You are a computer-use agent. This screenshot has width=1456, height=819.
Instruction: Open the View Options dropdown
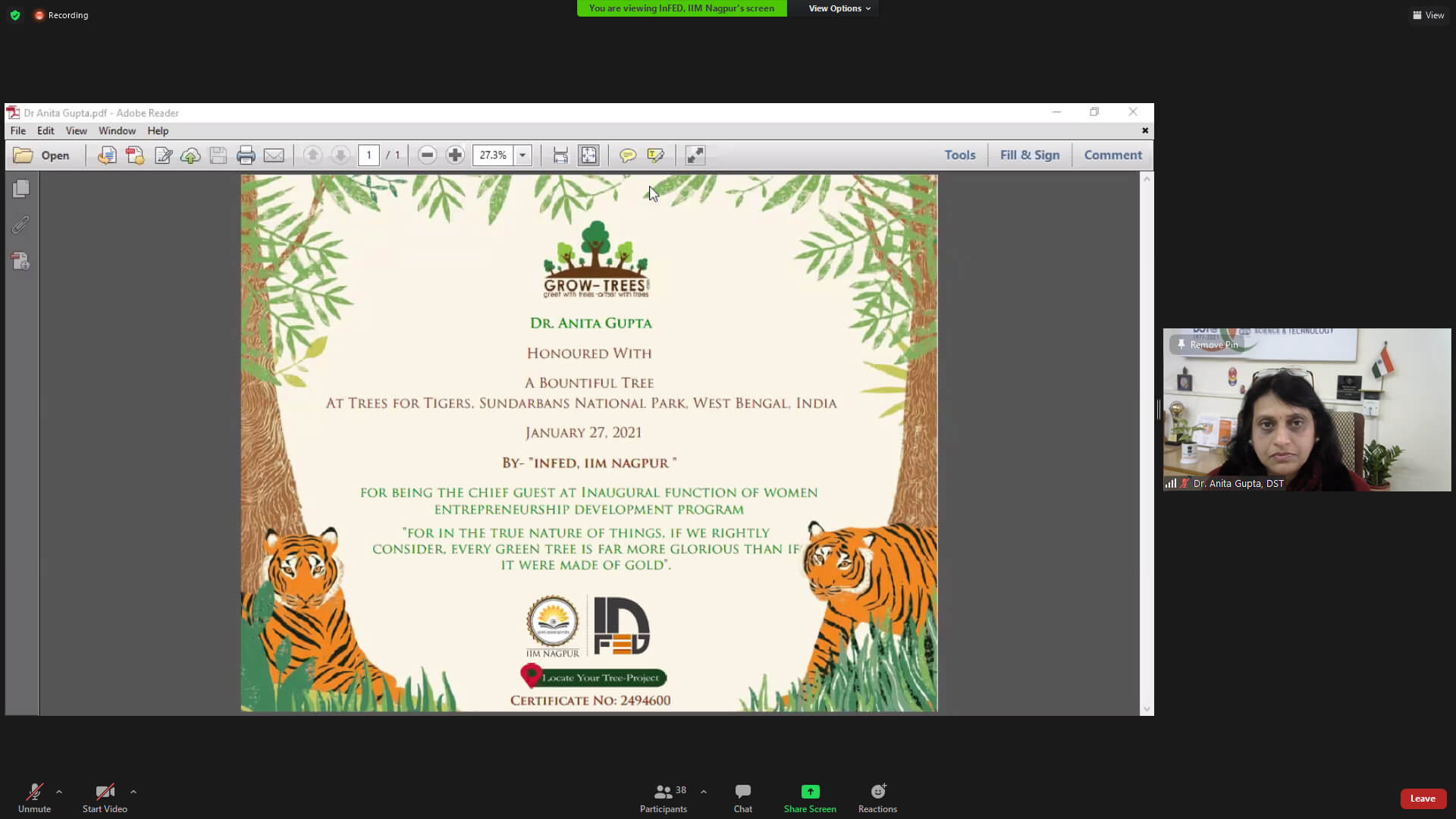(839, 8)
